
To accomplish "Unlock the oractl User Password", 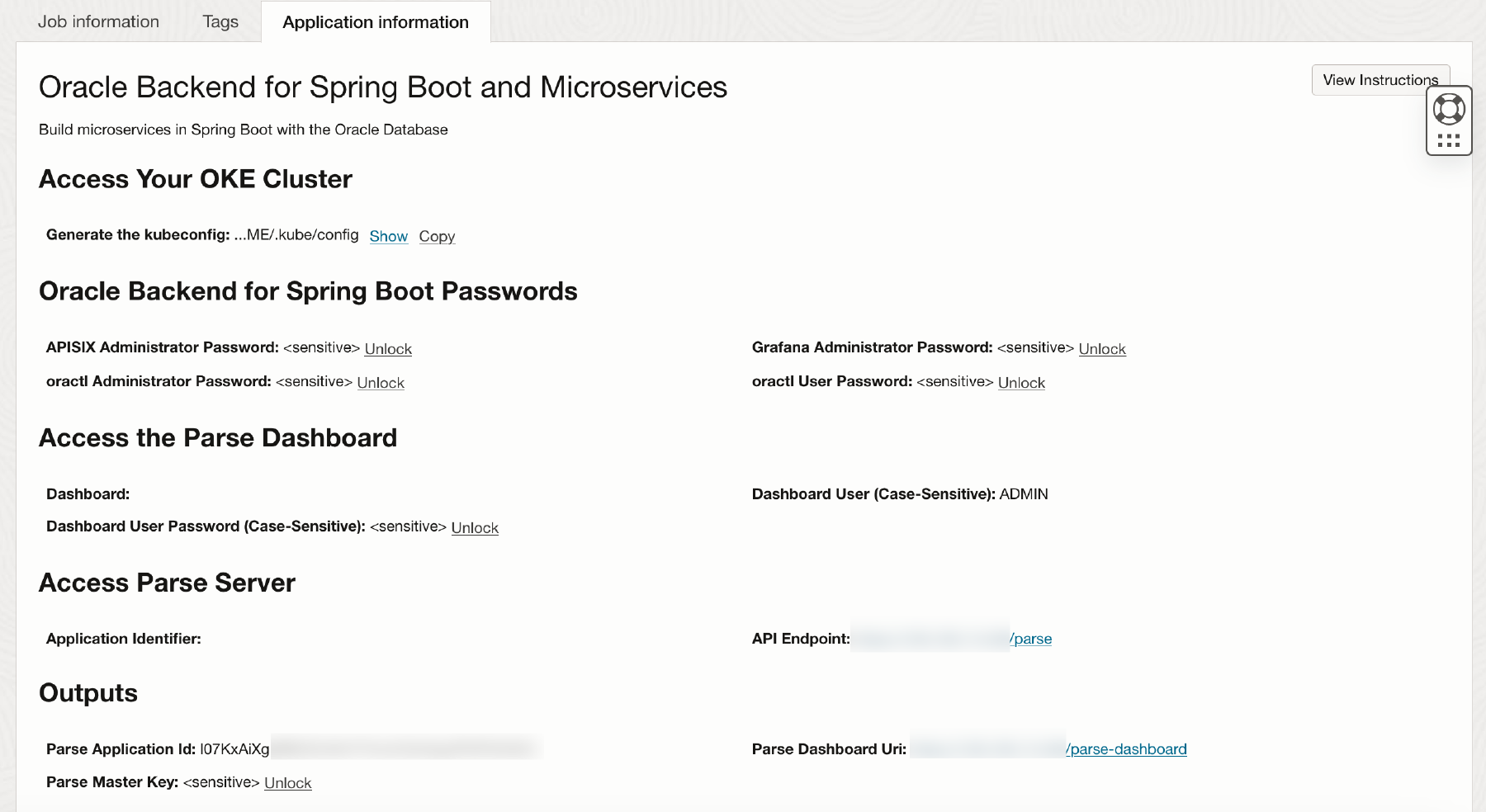I will 1020,382.
